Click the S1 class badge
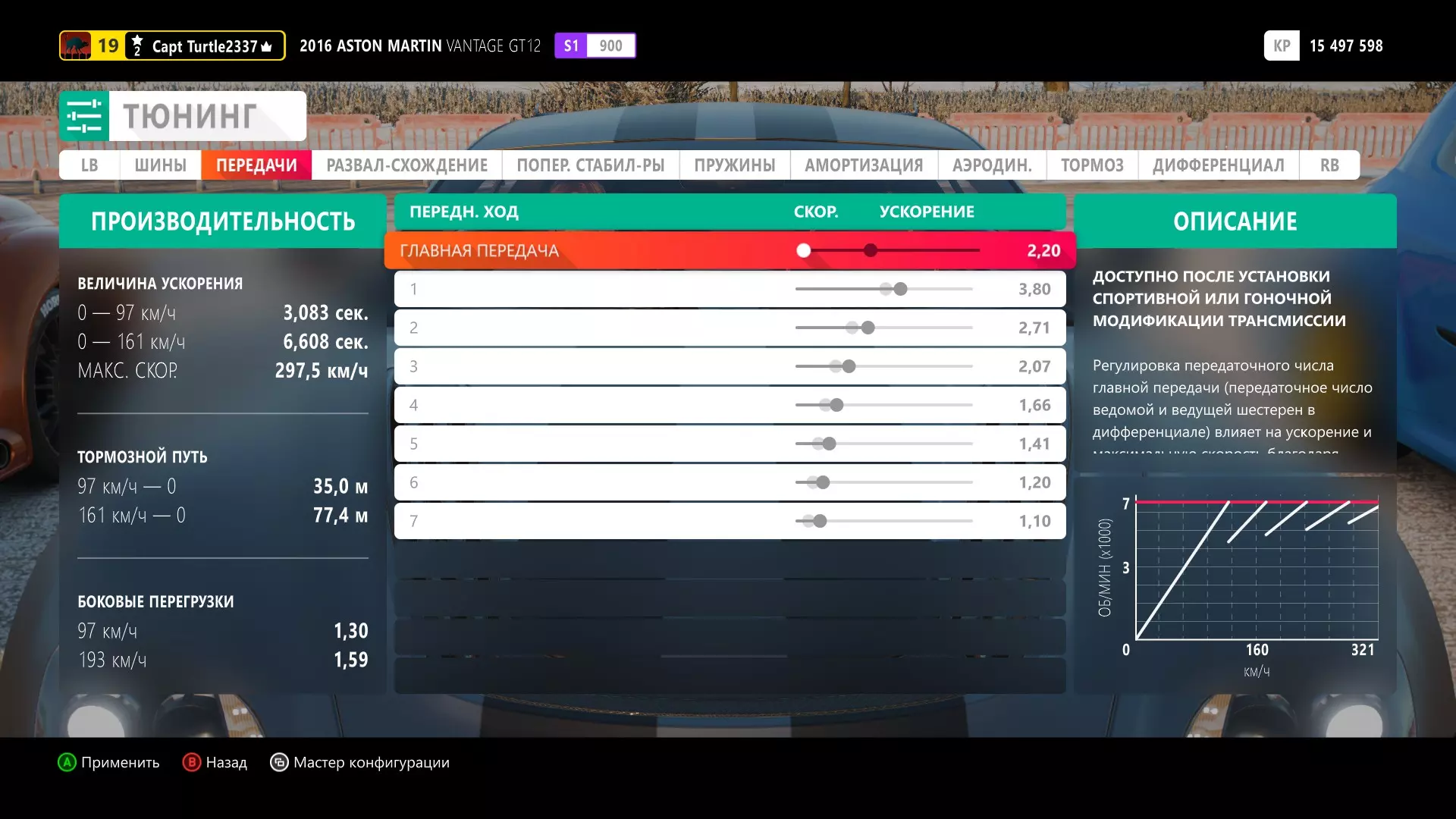The width and height of the screenshot is (1456, 819). [571, 45]
